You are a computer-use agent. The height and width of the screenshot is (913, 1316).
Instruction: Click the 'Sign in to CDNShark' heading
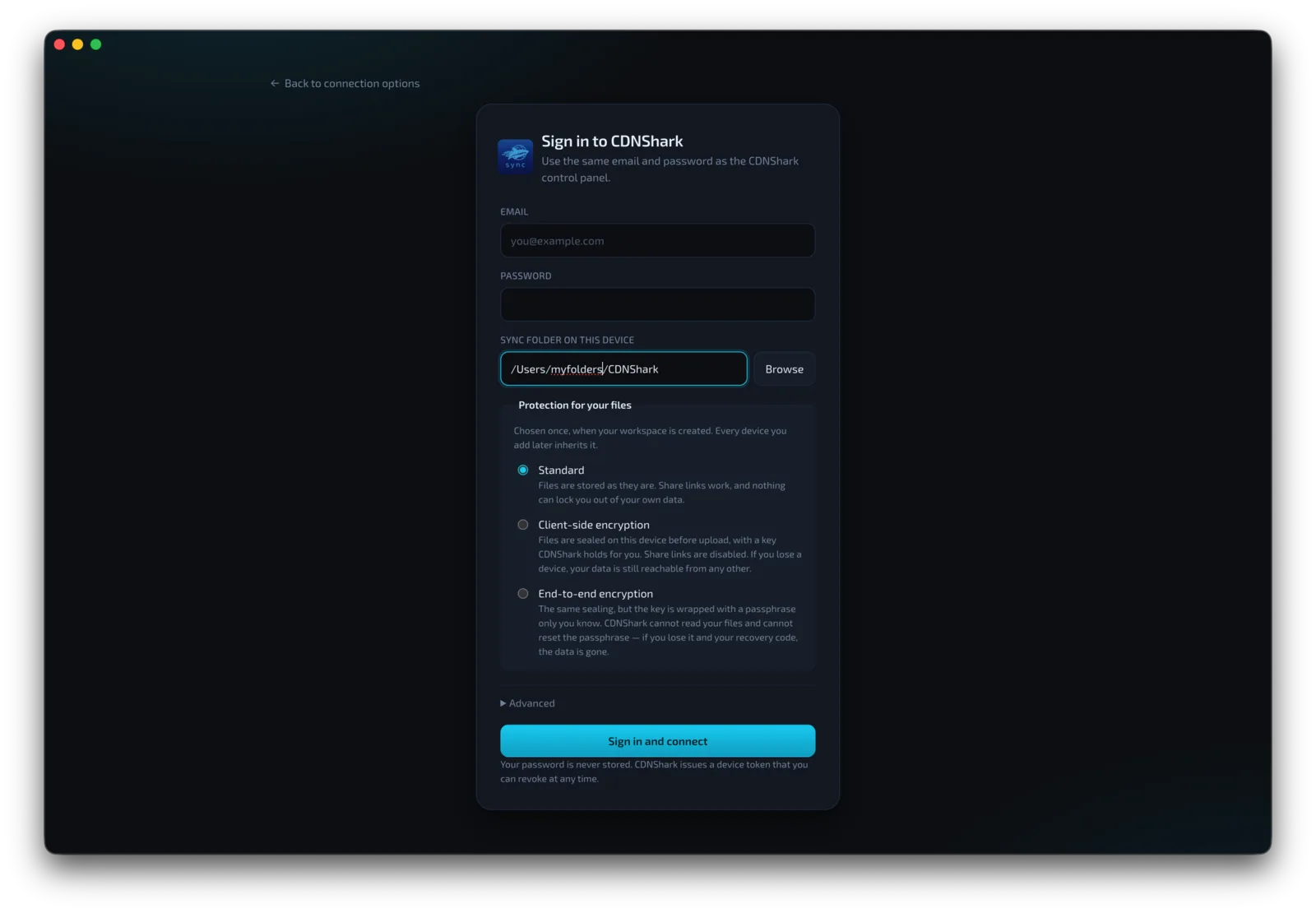(x=612, y=141)
